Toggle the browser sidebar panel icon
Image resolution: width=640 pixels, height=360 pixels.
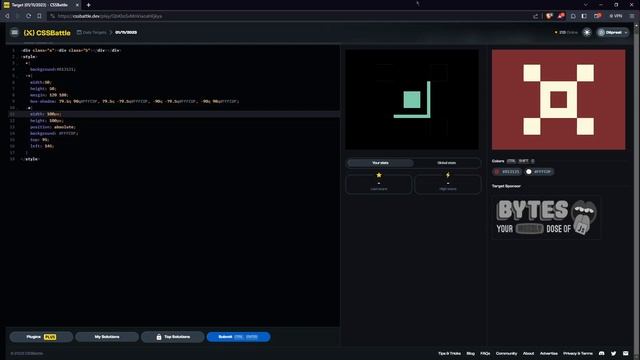tap(584, 16)
